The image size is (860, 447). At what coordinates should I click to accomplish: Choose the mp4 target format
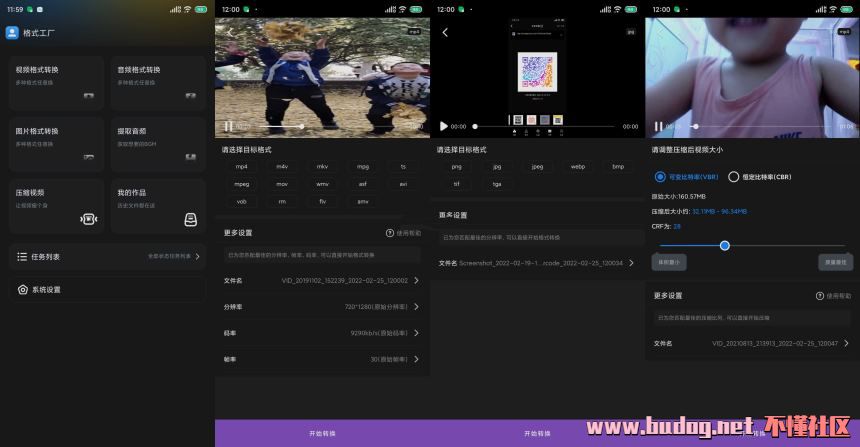[241, 167]
